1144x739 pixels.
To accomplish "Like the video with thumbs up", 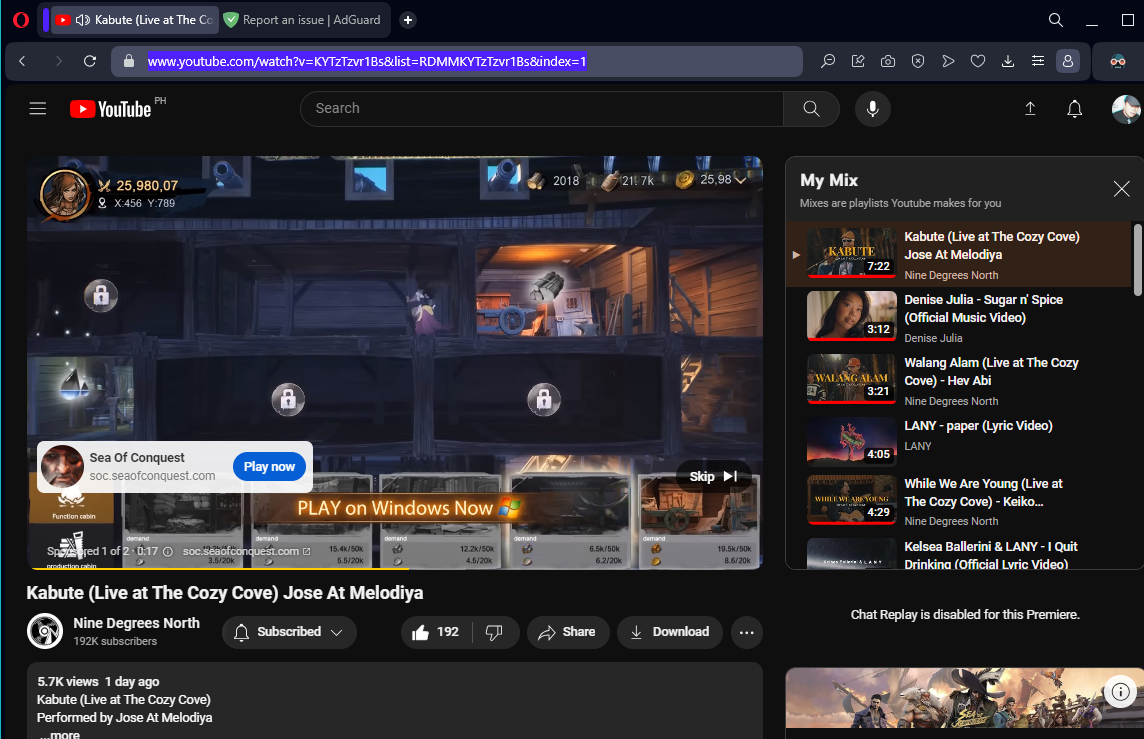I will pyautogui.click(x=435, y=632).
